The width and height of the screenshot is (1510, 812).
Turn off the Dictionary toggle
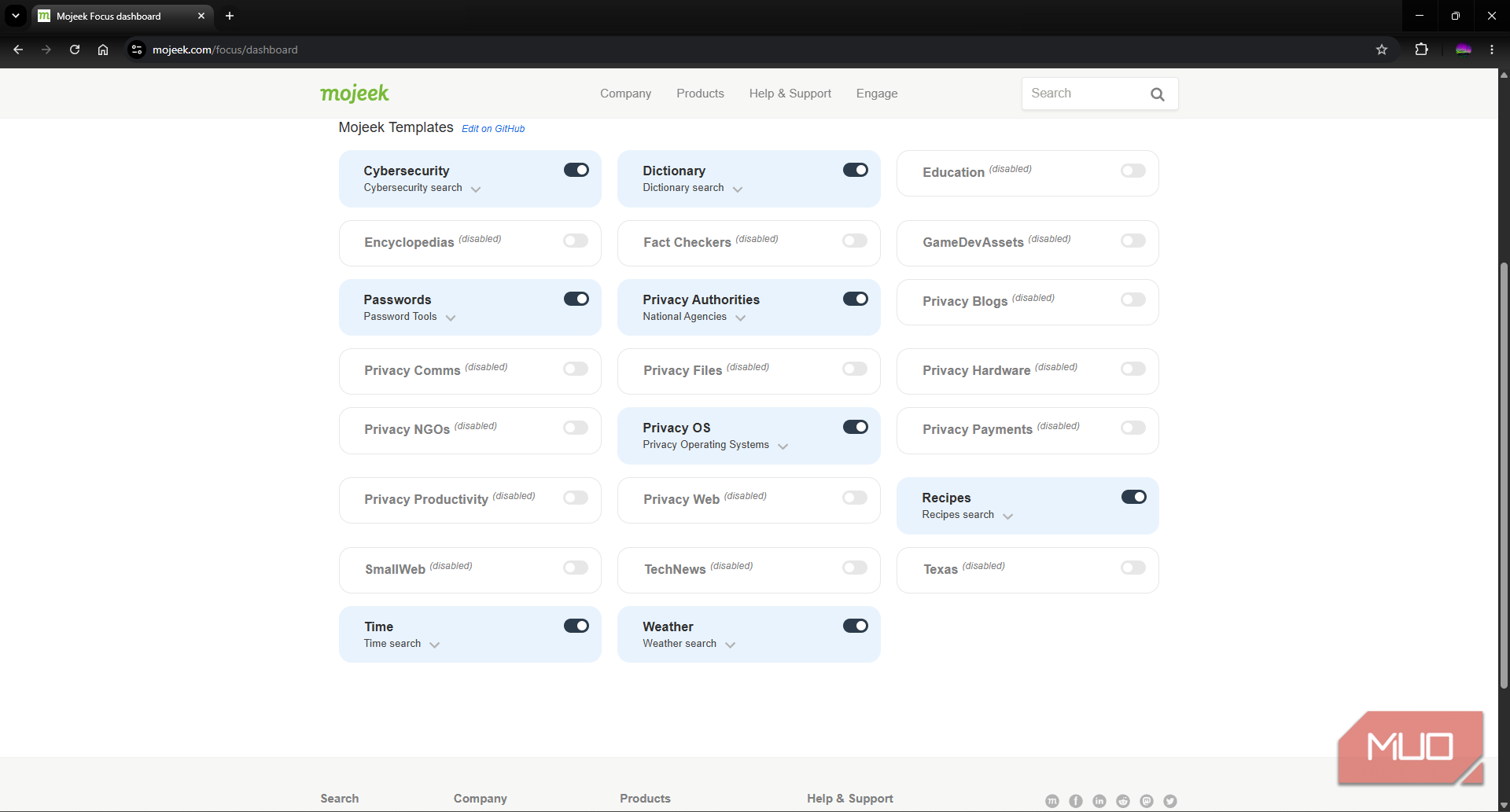(856, 170)
